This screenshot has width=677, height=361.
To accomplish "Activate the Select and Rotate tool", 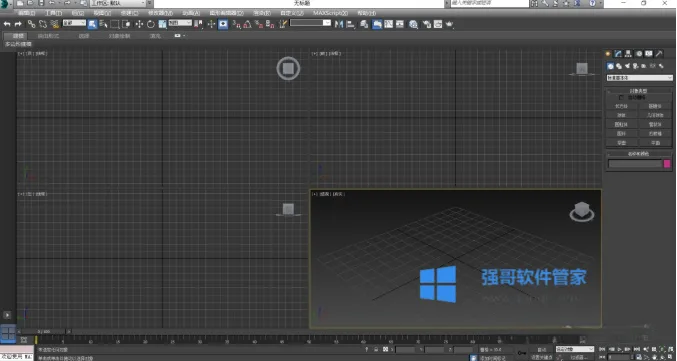I will coord(151,24).
